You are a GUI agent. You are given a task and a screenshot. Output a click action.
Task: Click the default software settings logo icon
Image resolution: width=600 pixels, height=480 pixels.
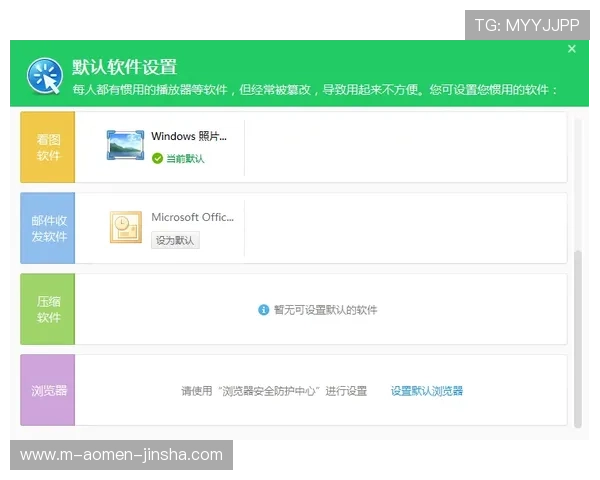click(45, 76)
